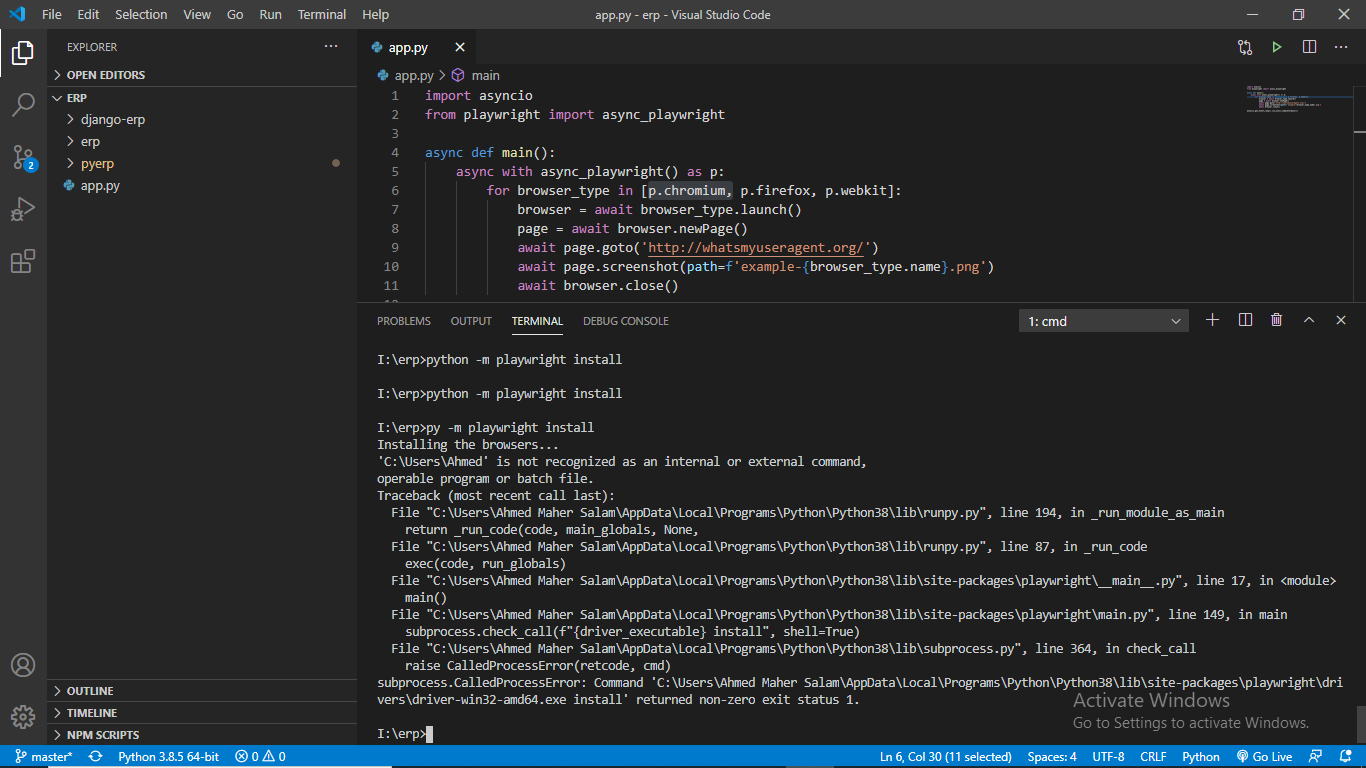This screenshot has width=1366, height=768.
Task: Change language mode via Python status item
Action: click(1201, 757)
